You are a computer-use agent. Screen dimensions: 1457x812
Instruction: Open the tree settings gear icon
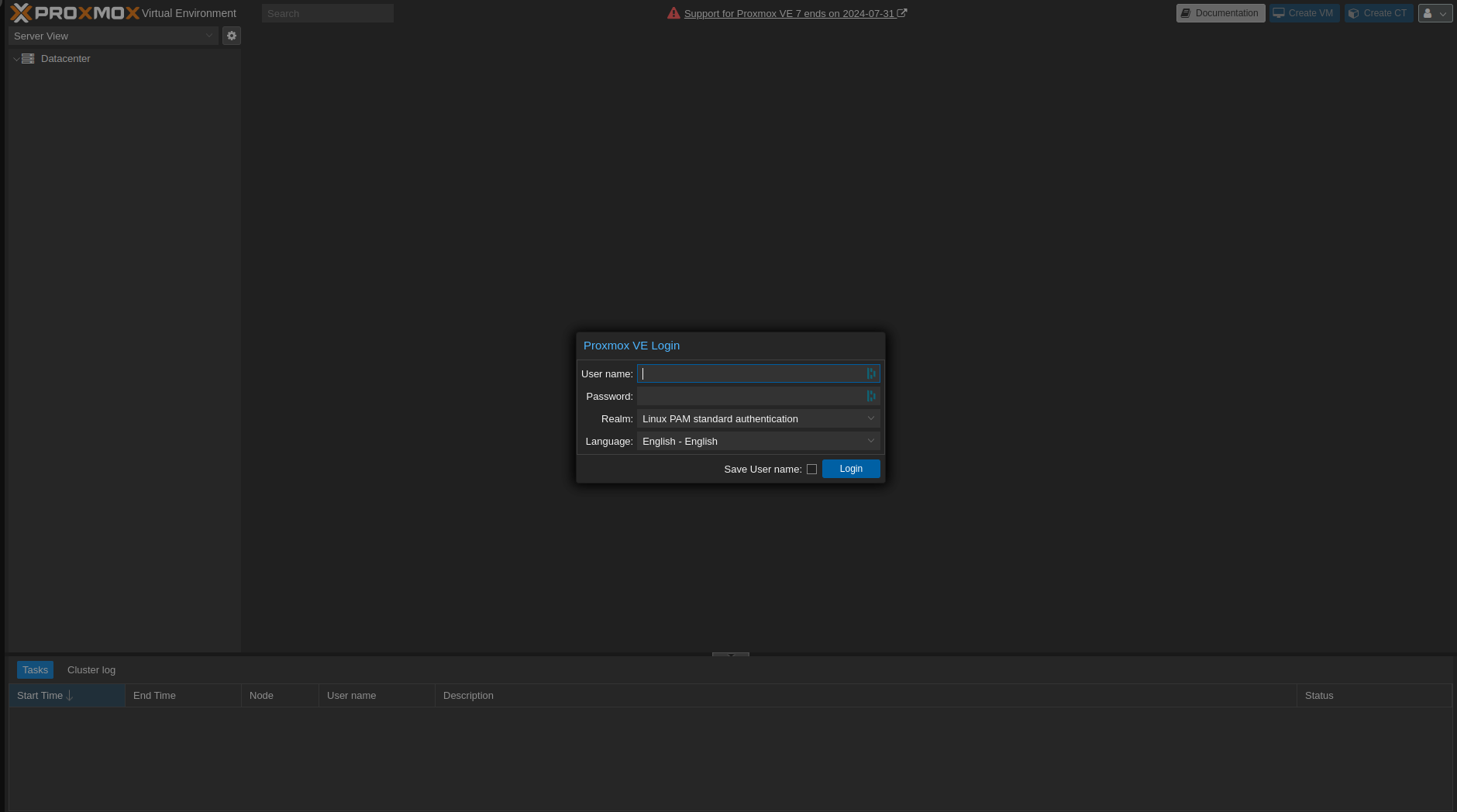(x=232, y=36)
